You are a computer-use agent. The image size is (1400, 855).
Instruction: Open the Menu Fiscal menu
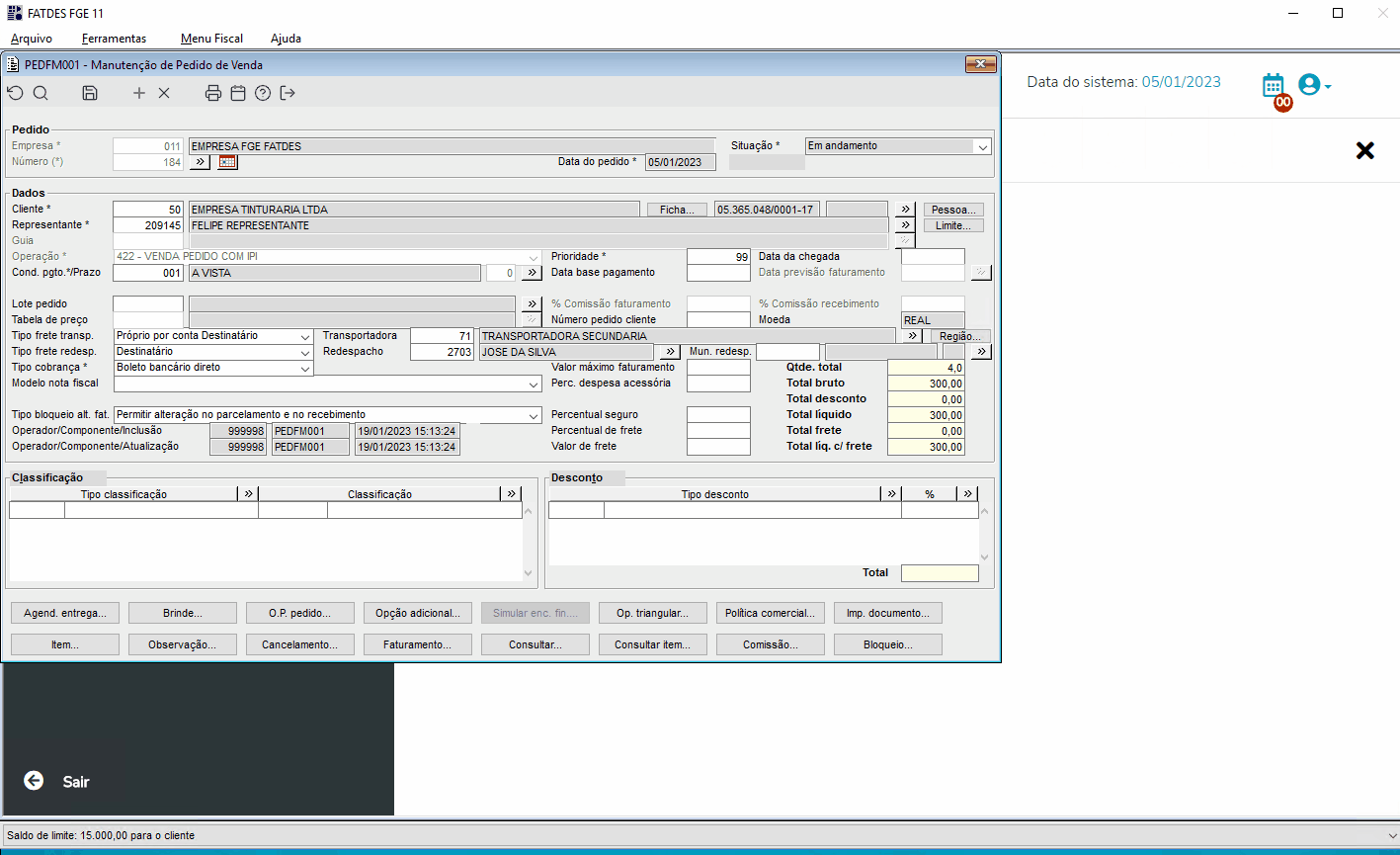(x=211, y=39)
